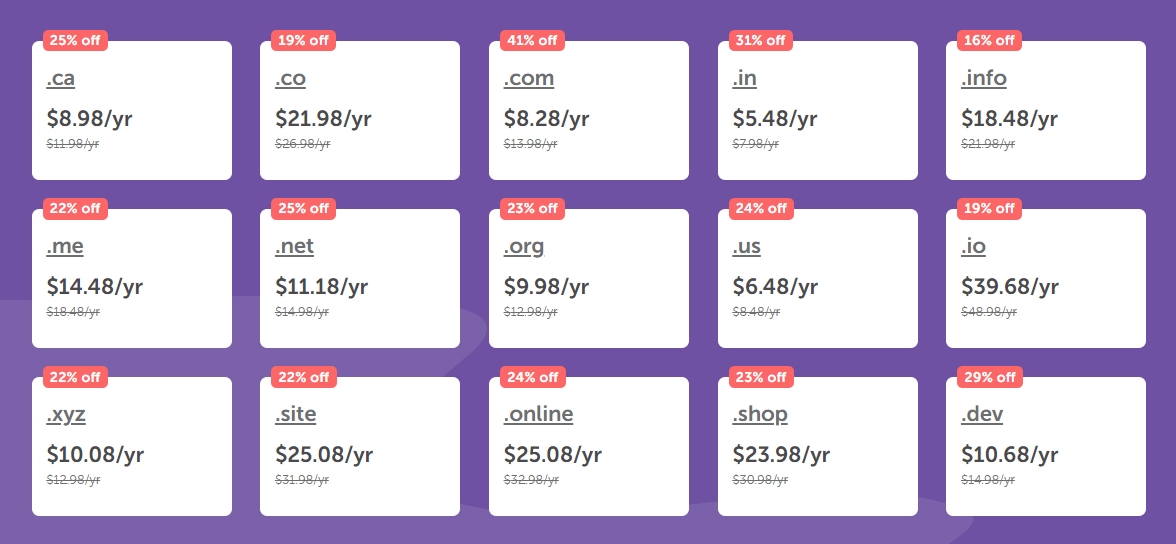
Task: Open the .ca domain link
Action: pos(60,78)
